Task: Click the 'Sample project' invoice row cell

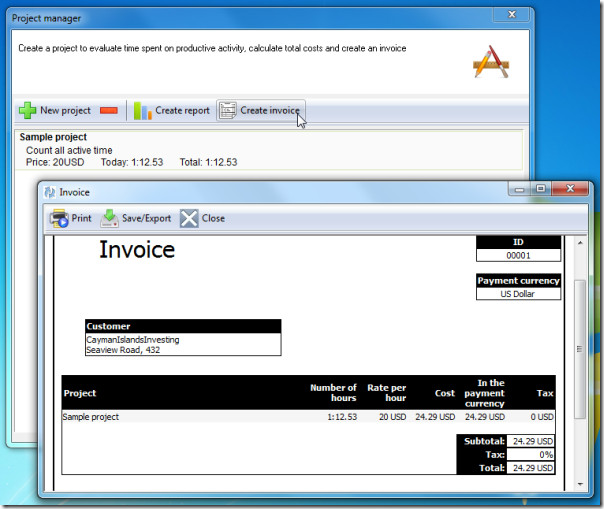Action: click(x=91, y=417)
